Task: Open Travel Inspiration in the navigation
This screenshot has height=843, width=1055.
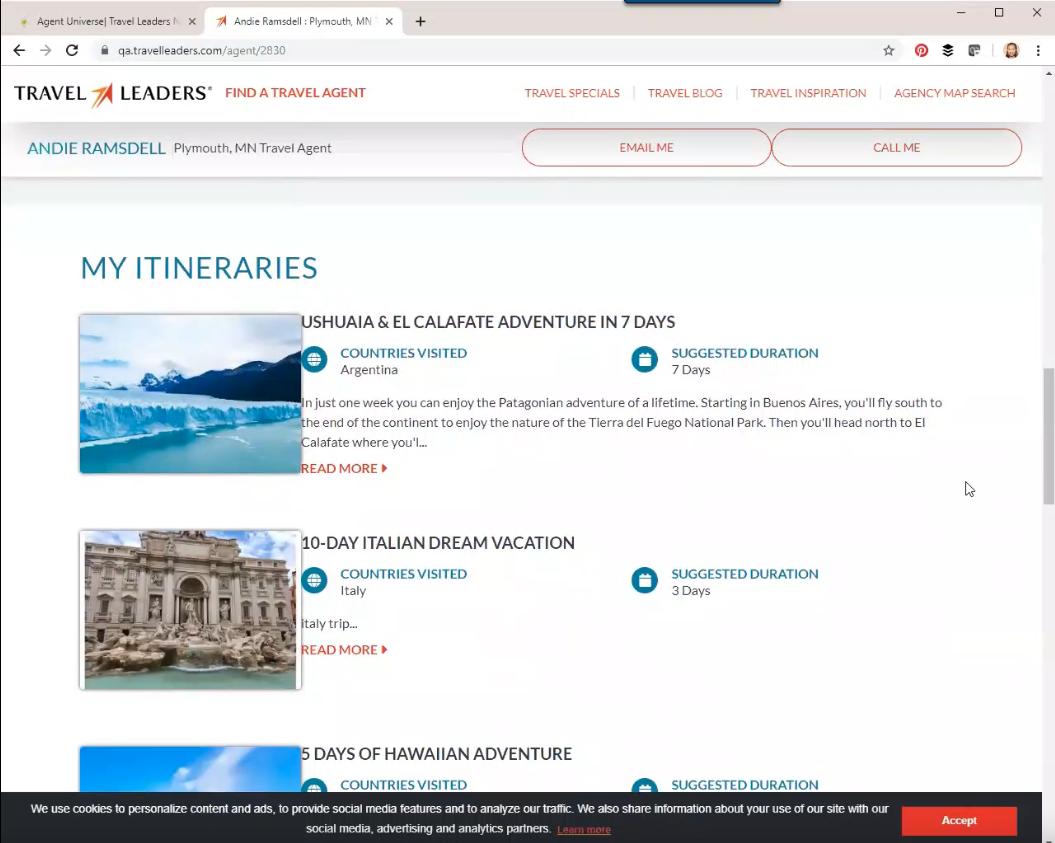Action: tap(808, 93)
